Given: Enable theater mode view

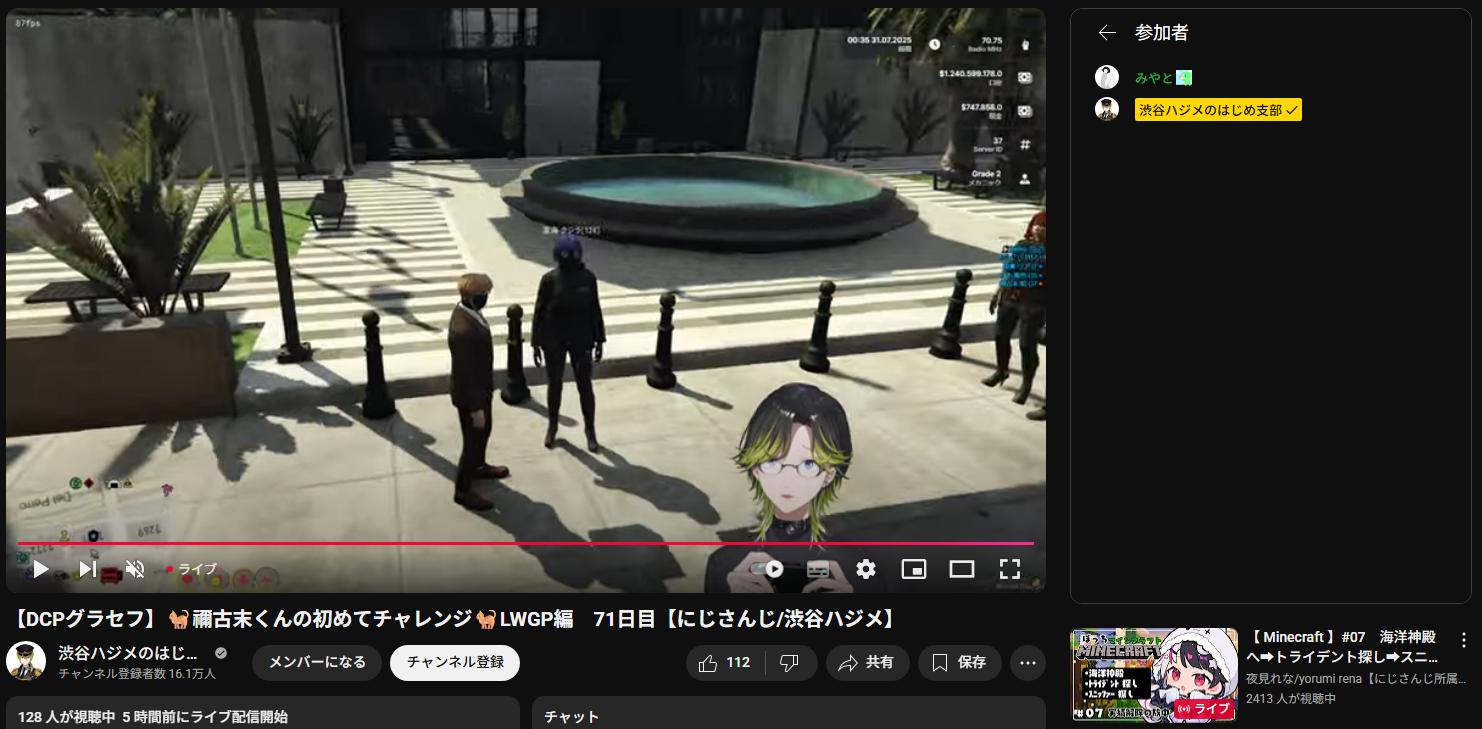Looking at the screenshot, I should [961, 569].
